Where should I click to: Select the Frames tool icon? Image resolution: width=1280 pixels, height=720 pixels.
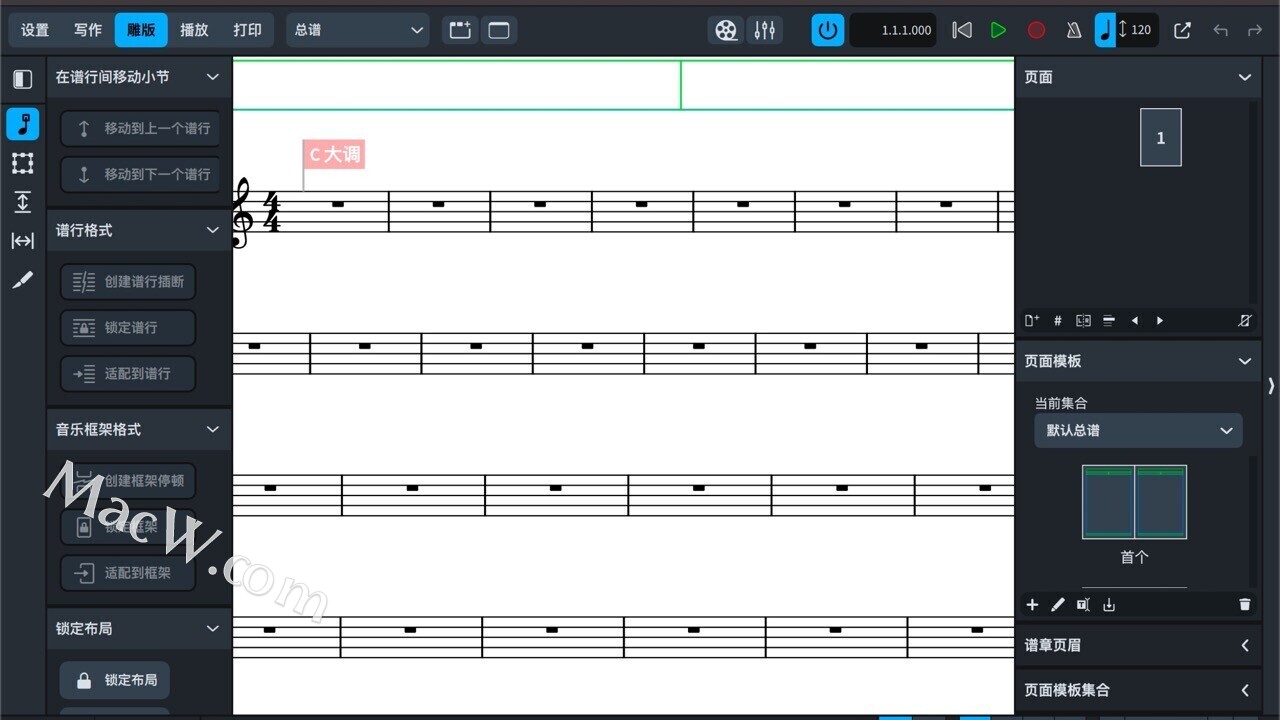point(23,163)
